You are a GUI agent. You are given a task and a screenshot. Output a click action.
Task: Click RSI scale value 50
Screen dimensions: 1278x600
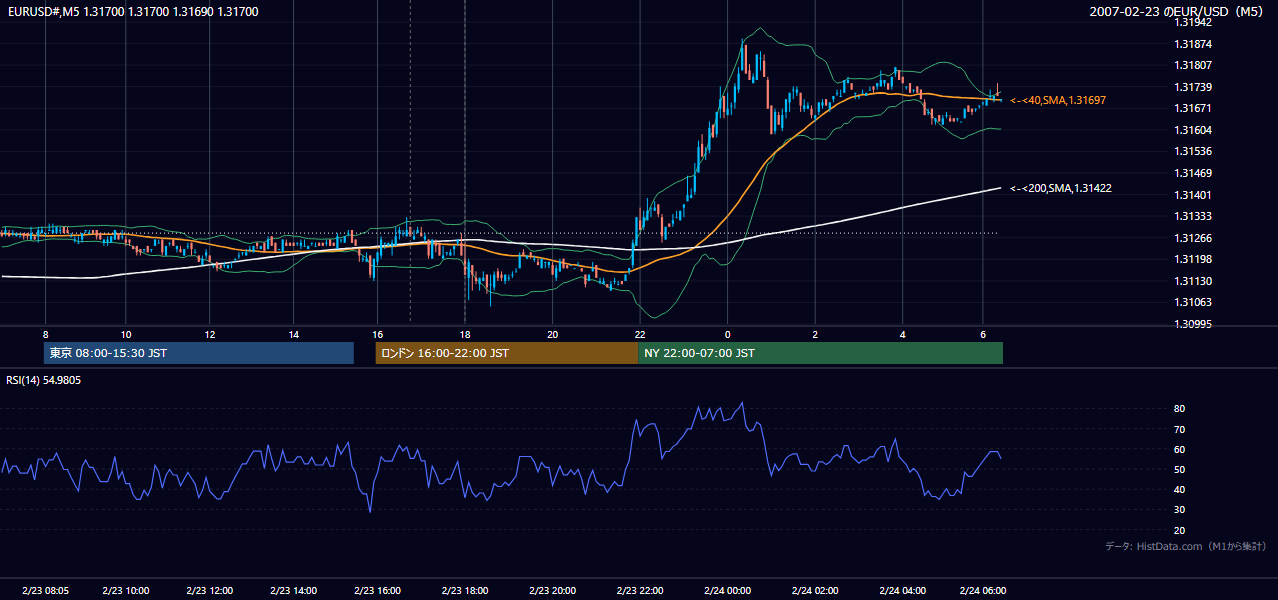coord(1179,469)
